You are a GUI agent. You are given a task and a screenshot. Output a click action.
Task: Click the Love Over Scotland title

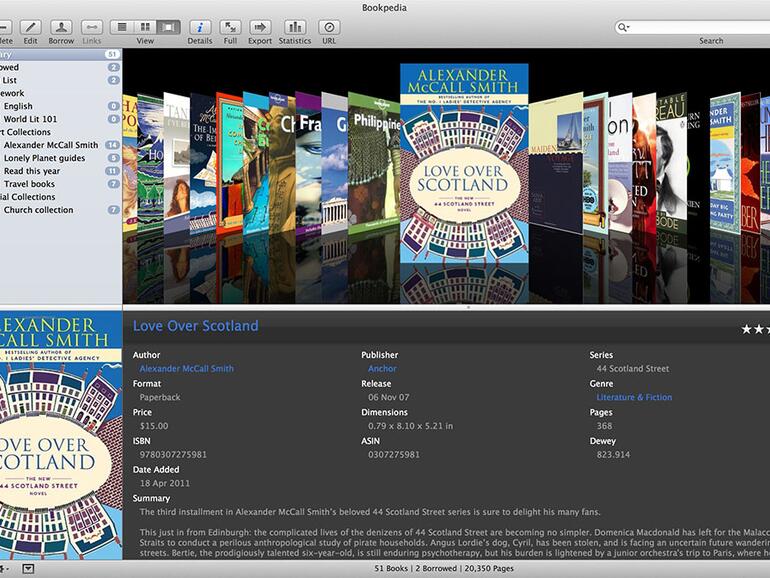[x=195, y=326]
